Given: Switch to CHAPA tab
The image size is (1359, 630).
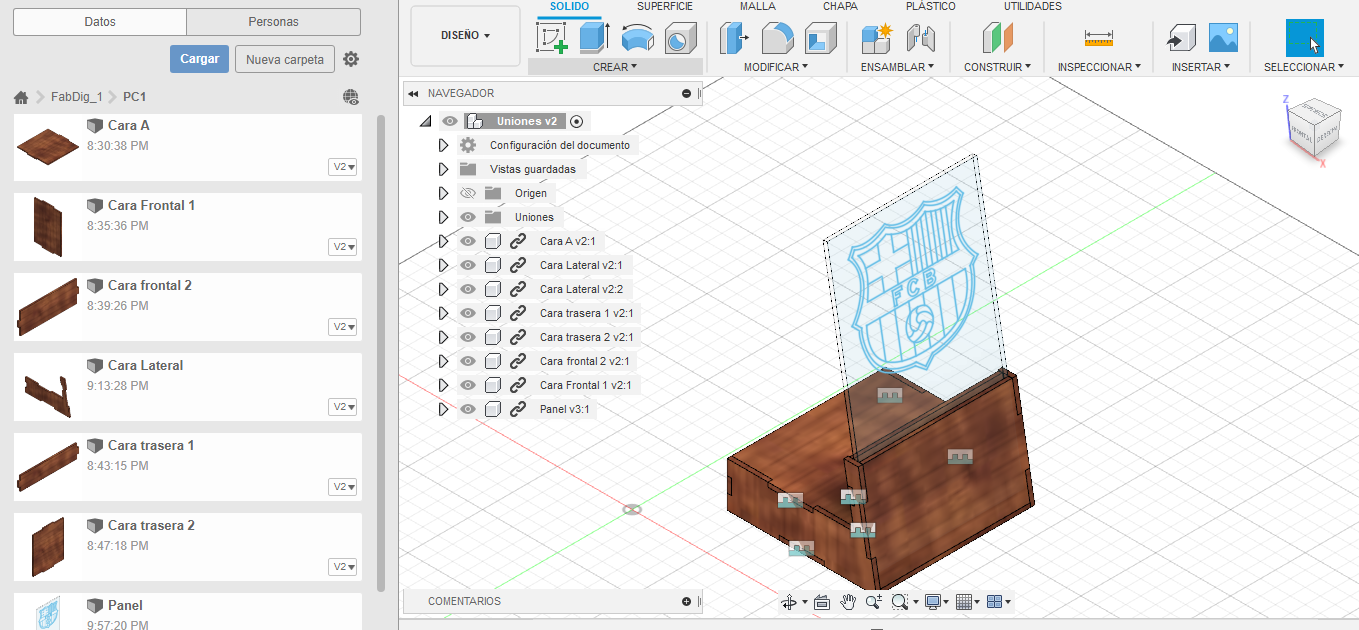Looking at the screenshot, I should click(x=840, y=7).
